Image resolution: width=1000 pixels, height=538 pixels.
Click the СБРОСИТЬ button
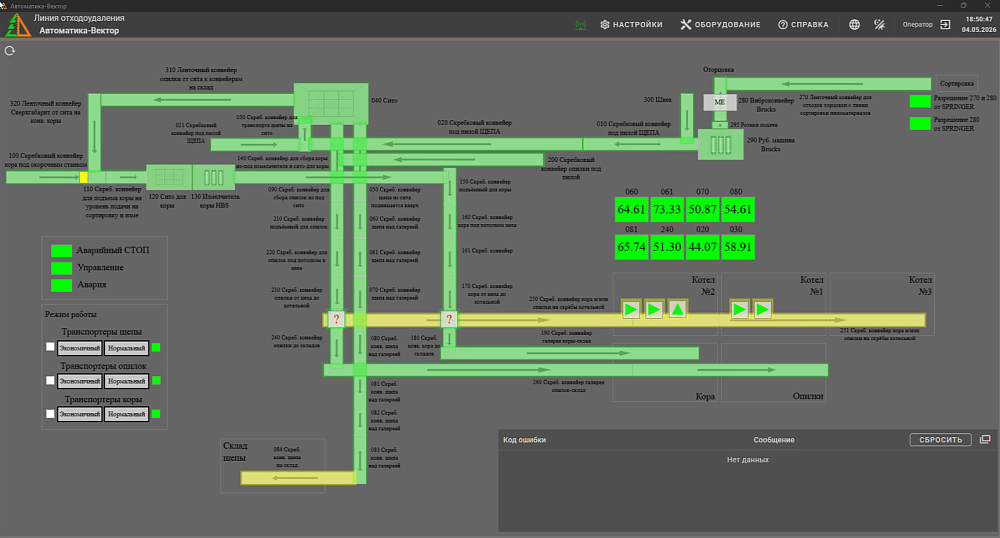tap(941, 440)
